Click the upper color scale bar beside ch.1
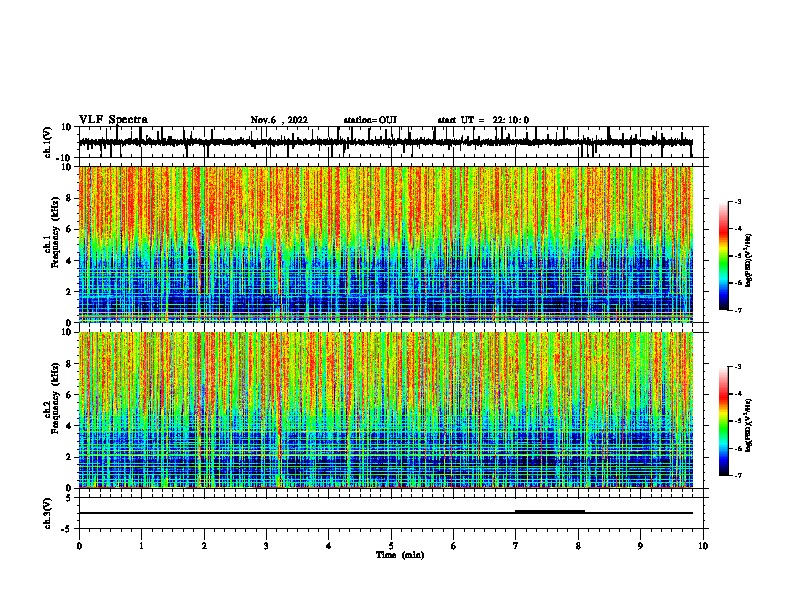 (x=724, y=256)
